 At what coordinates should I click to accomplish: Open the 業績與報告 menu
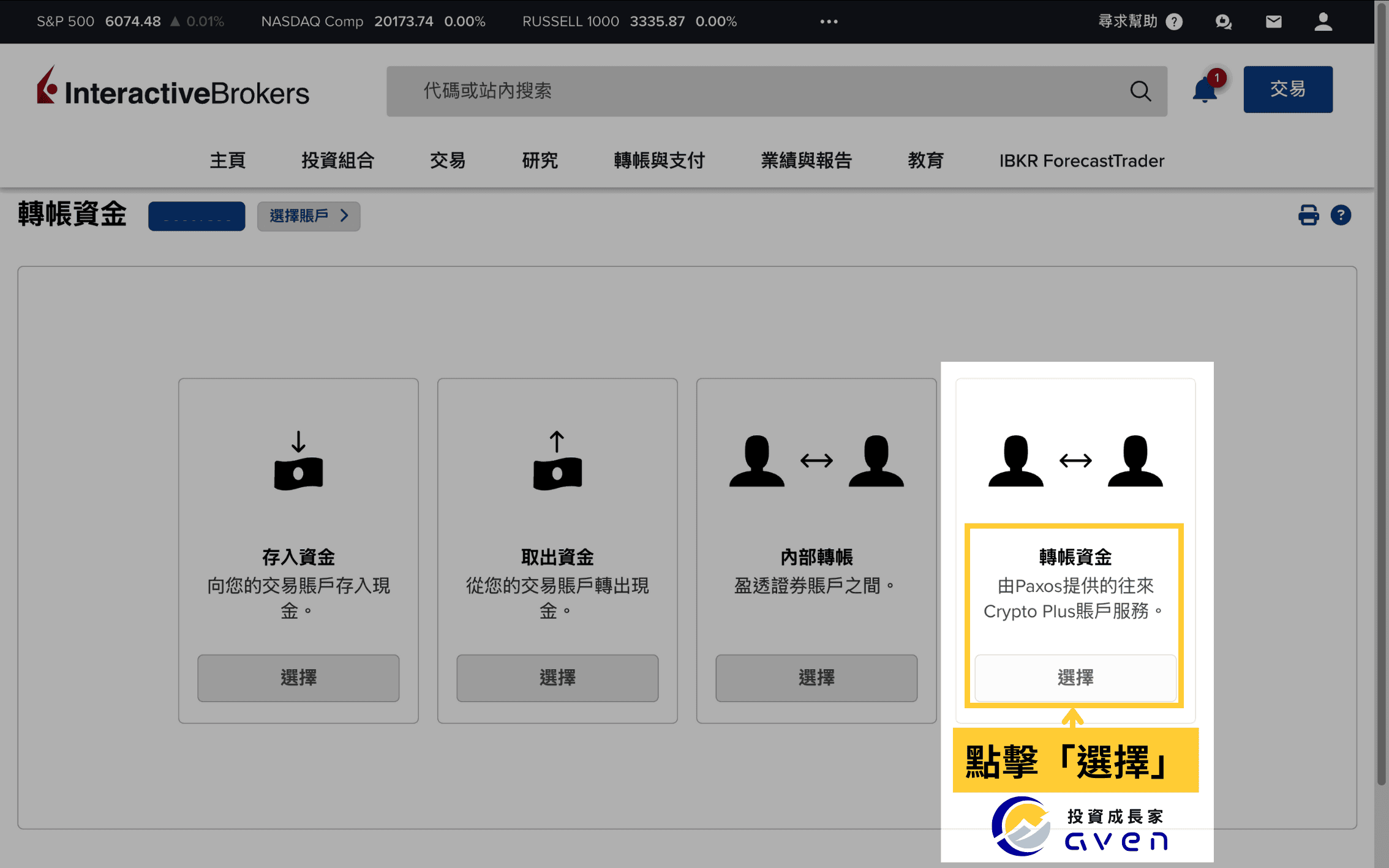click(x=806, y=160)
